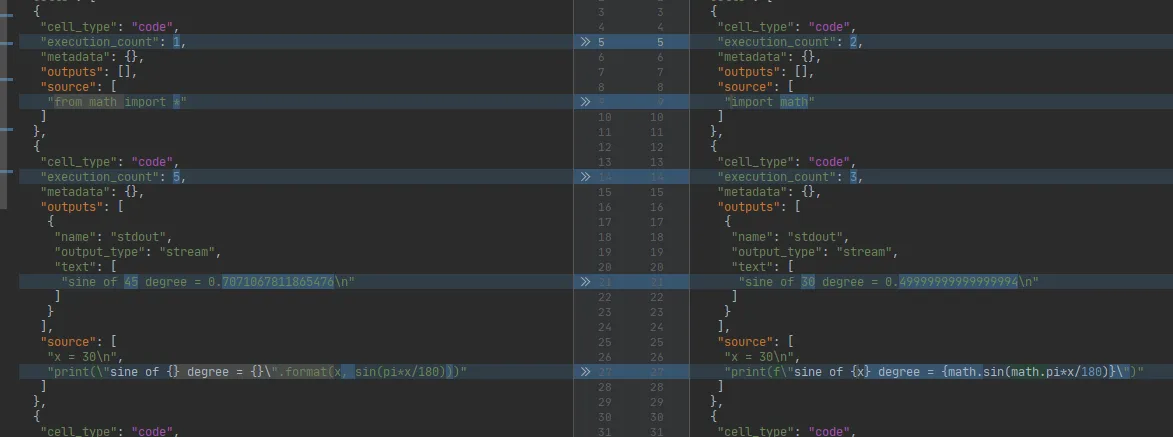
Task: Click the highlighted number 30 in the right sine output
Action: pos(808,281)
